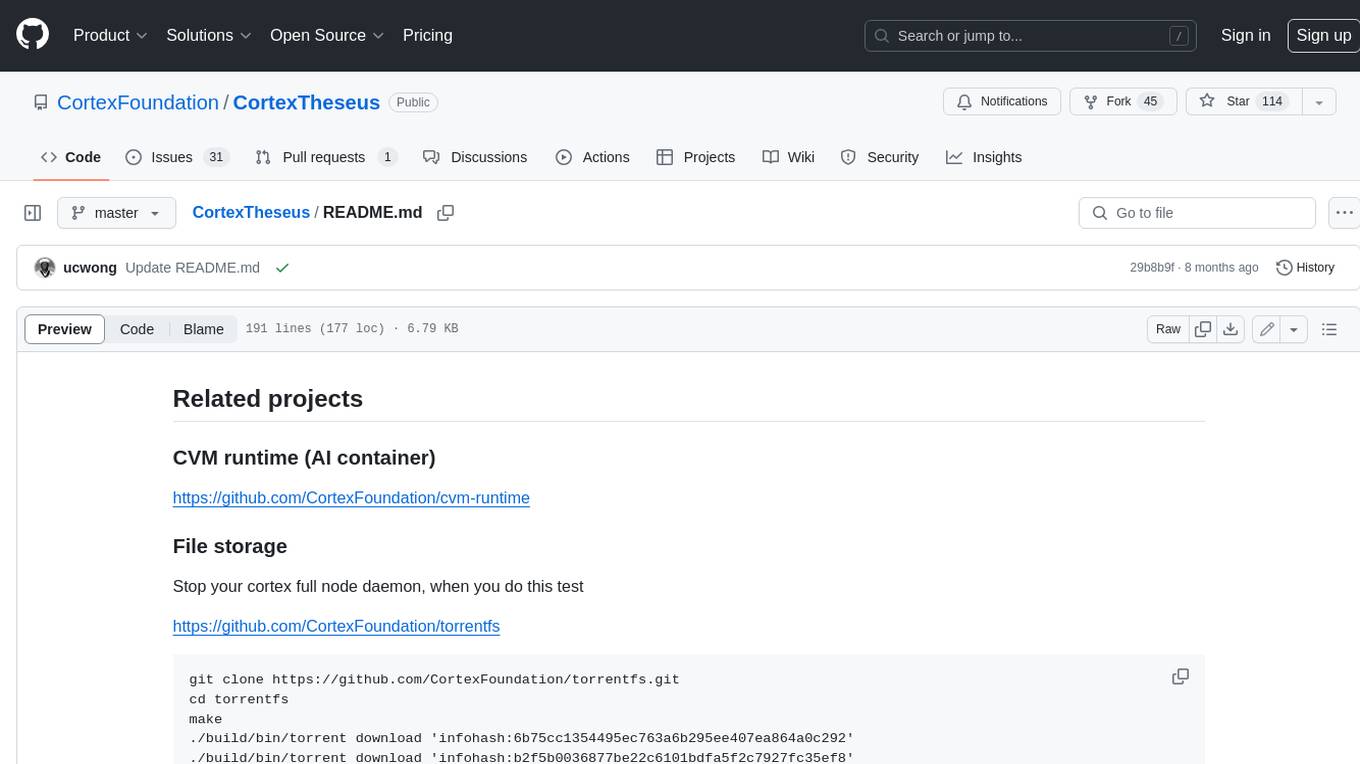The width and height of the screenshot is (1360, 764).
Task: Open the Wiki tab
Action: point(788,157)
